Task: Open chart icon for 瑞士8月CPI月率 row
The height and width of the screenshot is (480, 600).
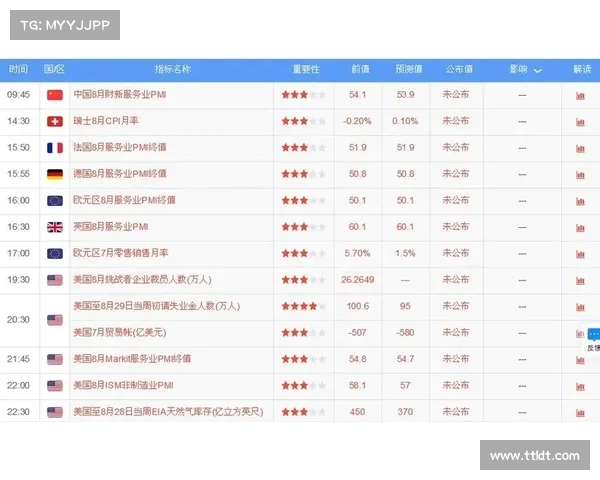Action: [580, 122]
